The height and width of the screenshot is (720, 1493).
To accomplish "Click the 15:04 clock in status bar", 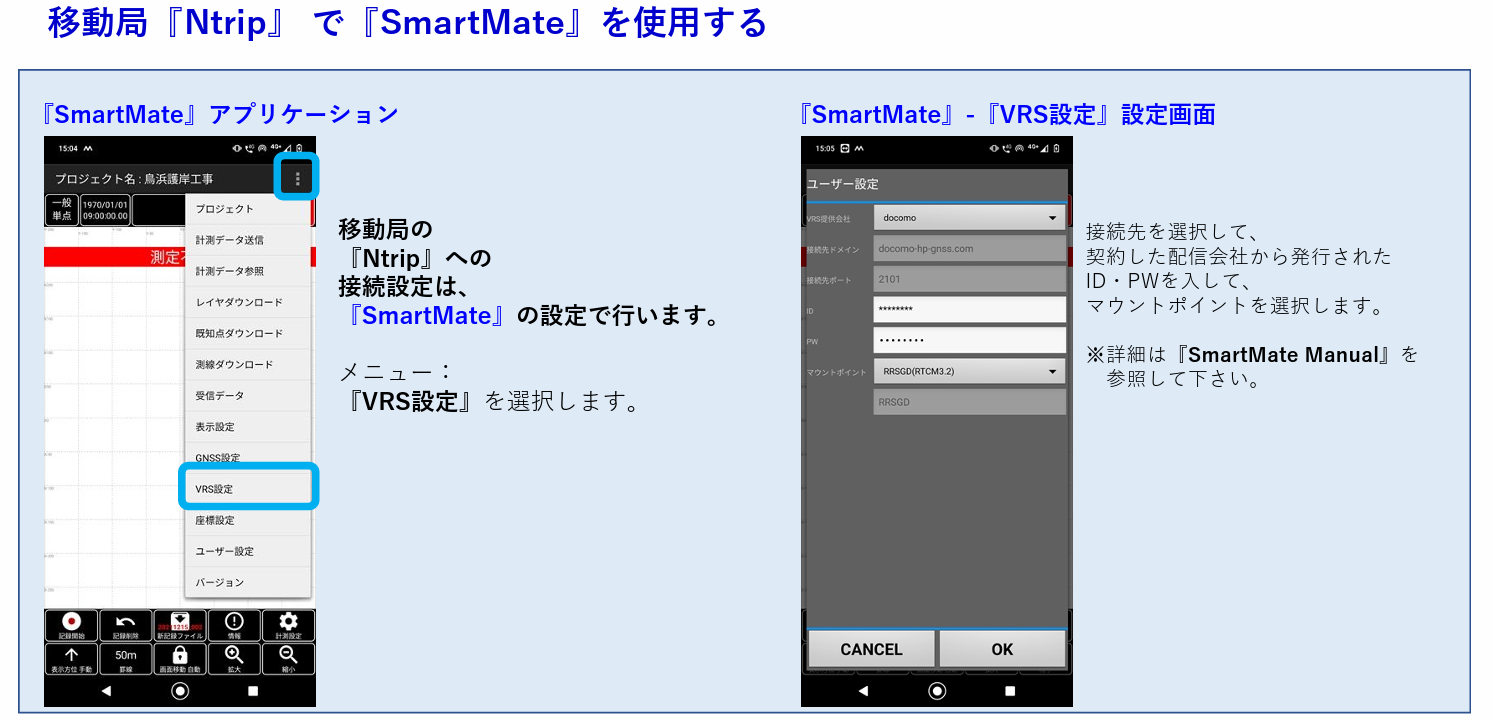I will pos(68,148).
